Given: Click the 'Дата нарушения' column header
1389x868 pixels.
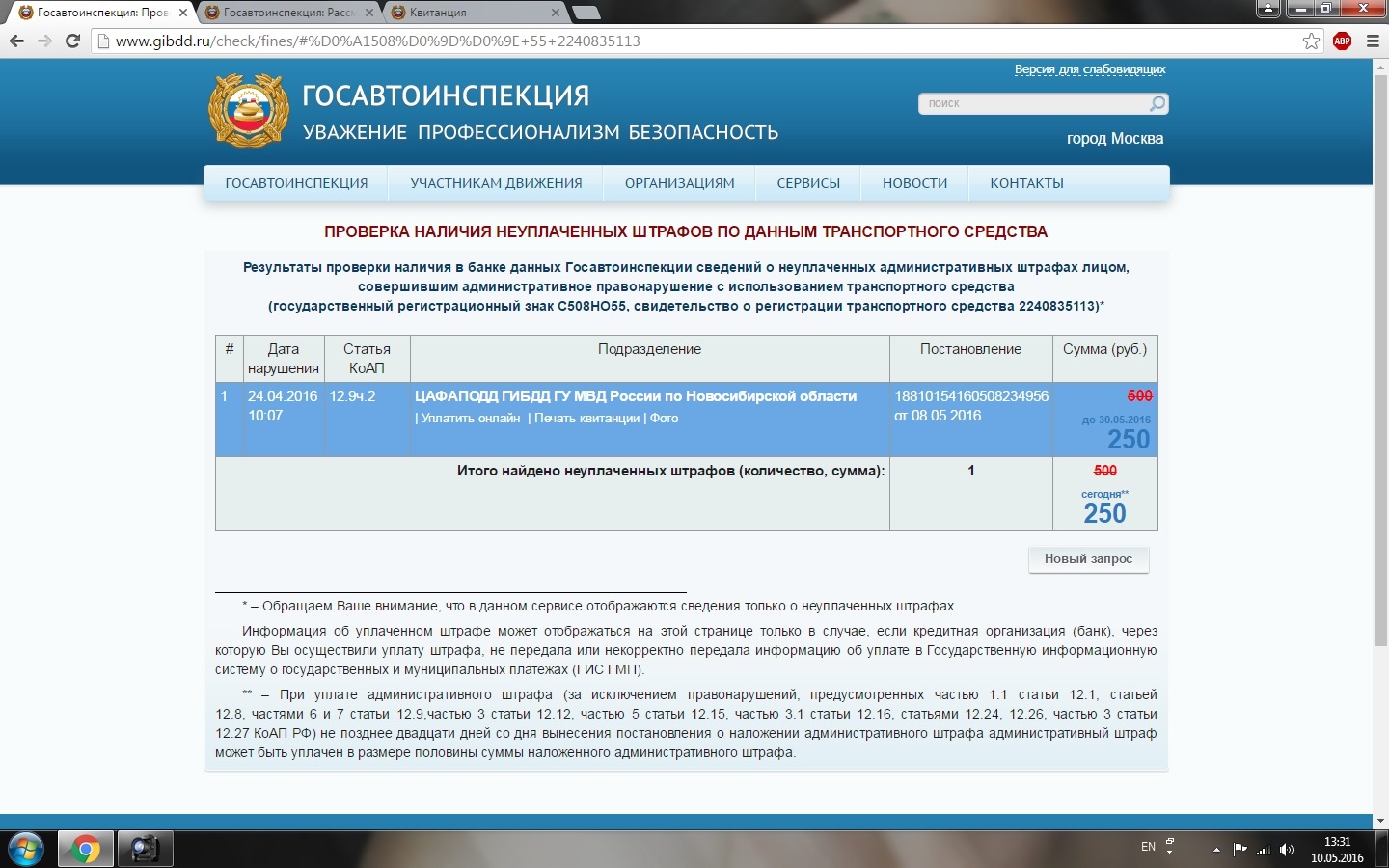Looking at the screenshot, I should pos(284,359).
